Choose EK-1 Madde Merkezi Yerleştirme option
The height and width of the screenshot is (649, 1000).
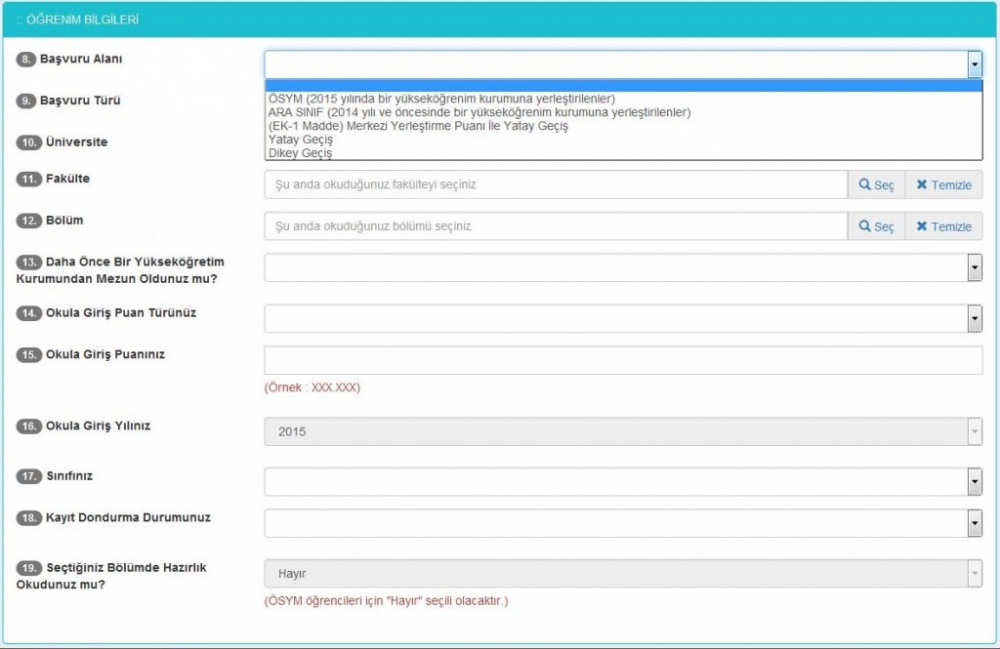(x=418, y=126)
